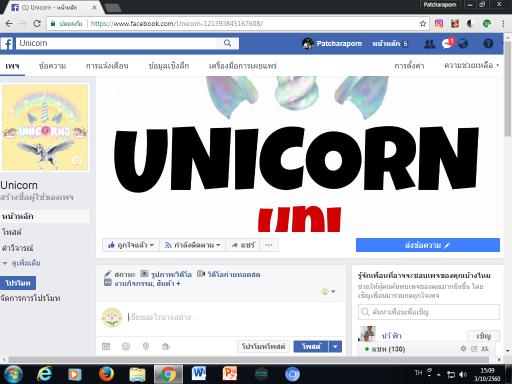Add a check-in location pin icon
Viewport: 512px width, 384px height.
point(146,347)
